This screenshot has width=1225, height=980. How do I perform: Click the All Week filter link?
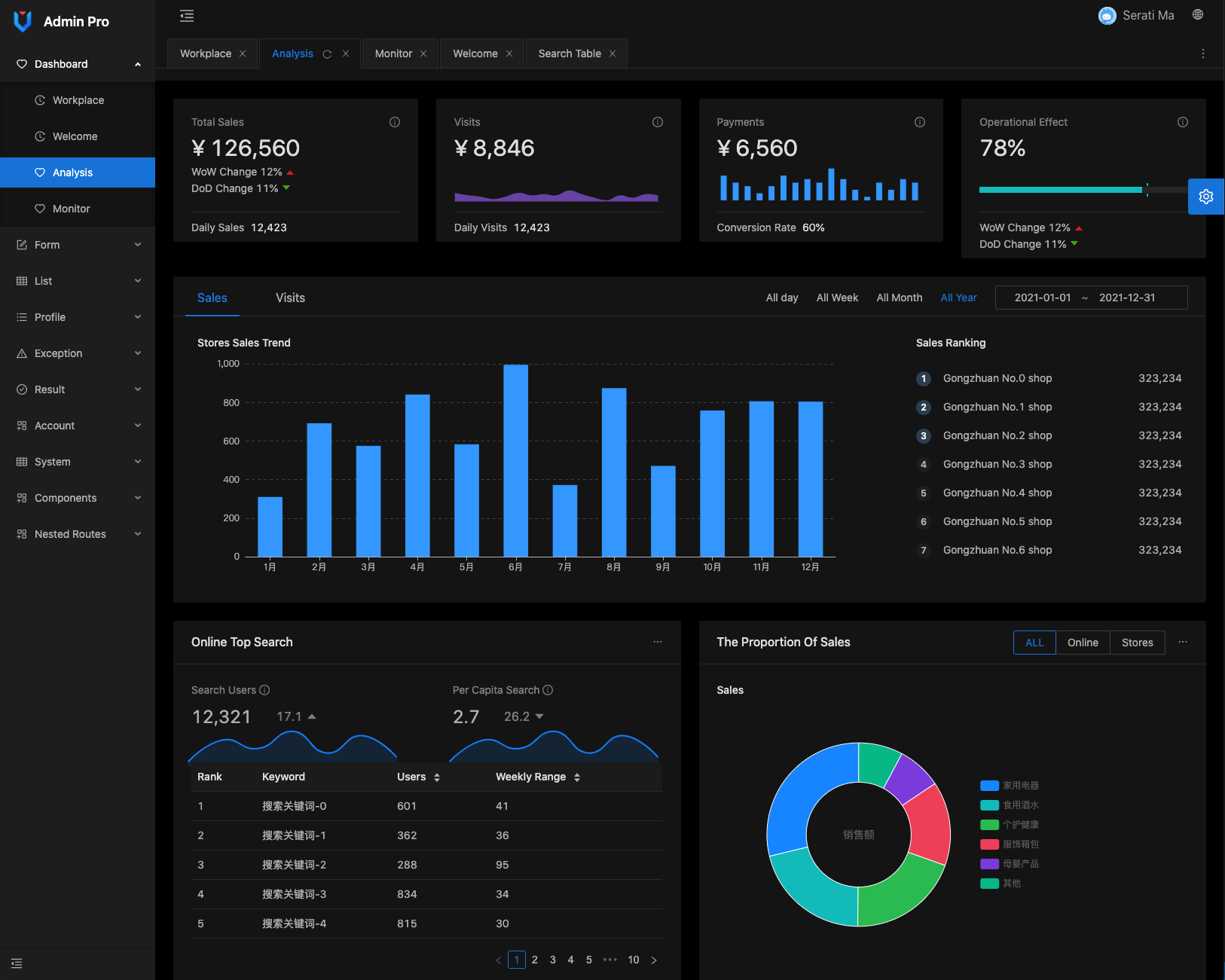[837, 298]
